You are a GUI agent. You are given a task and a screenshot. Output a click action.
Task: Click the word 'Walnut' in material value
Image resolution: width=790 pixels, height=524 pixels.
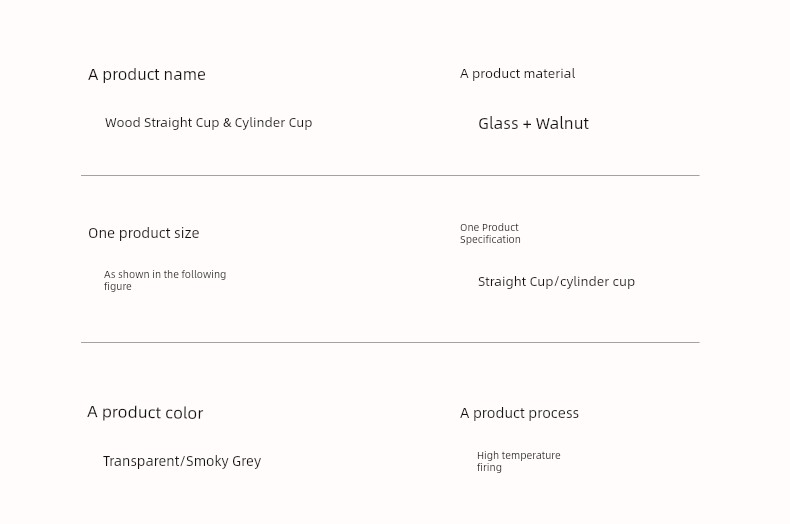point(562,123)
